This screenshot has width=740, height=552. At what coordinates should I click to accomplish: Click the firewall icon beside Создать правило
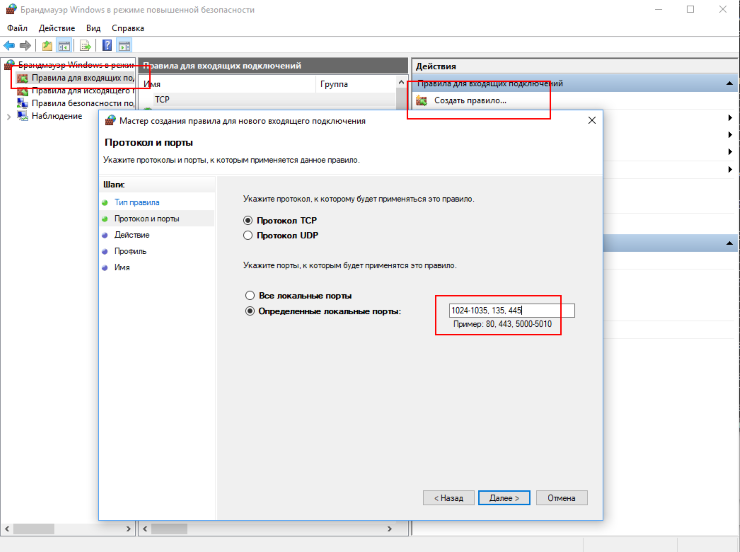click(421, 100)
